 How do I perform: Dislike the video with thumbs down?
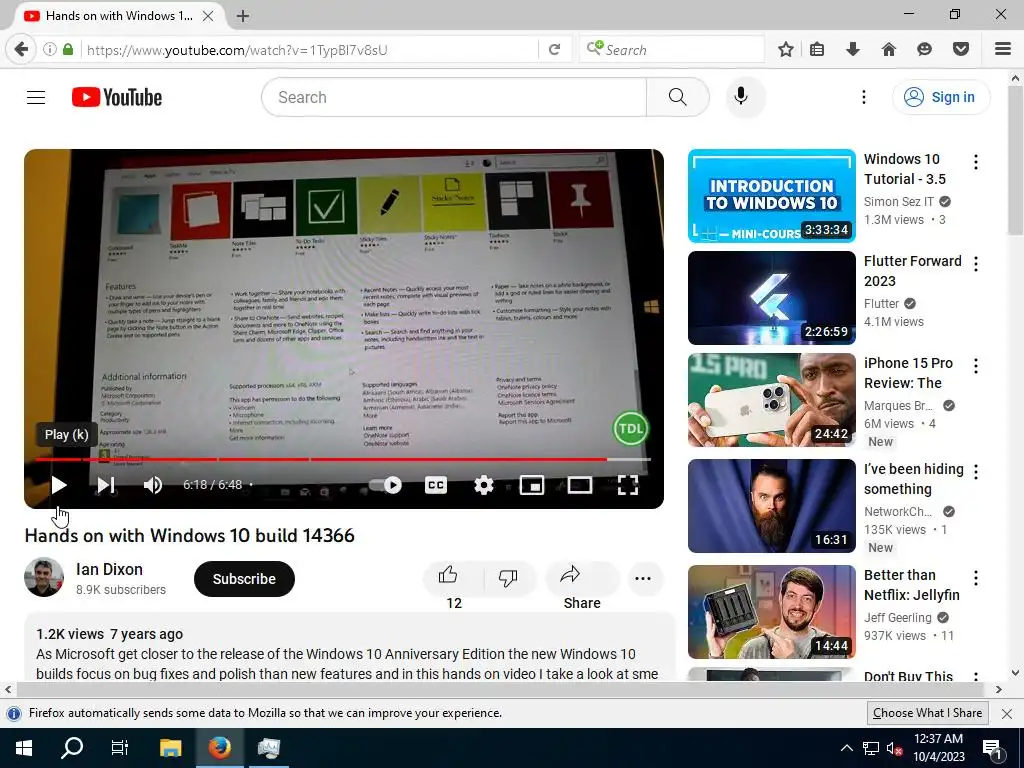pyautogui.click(x=508, y=577)
